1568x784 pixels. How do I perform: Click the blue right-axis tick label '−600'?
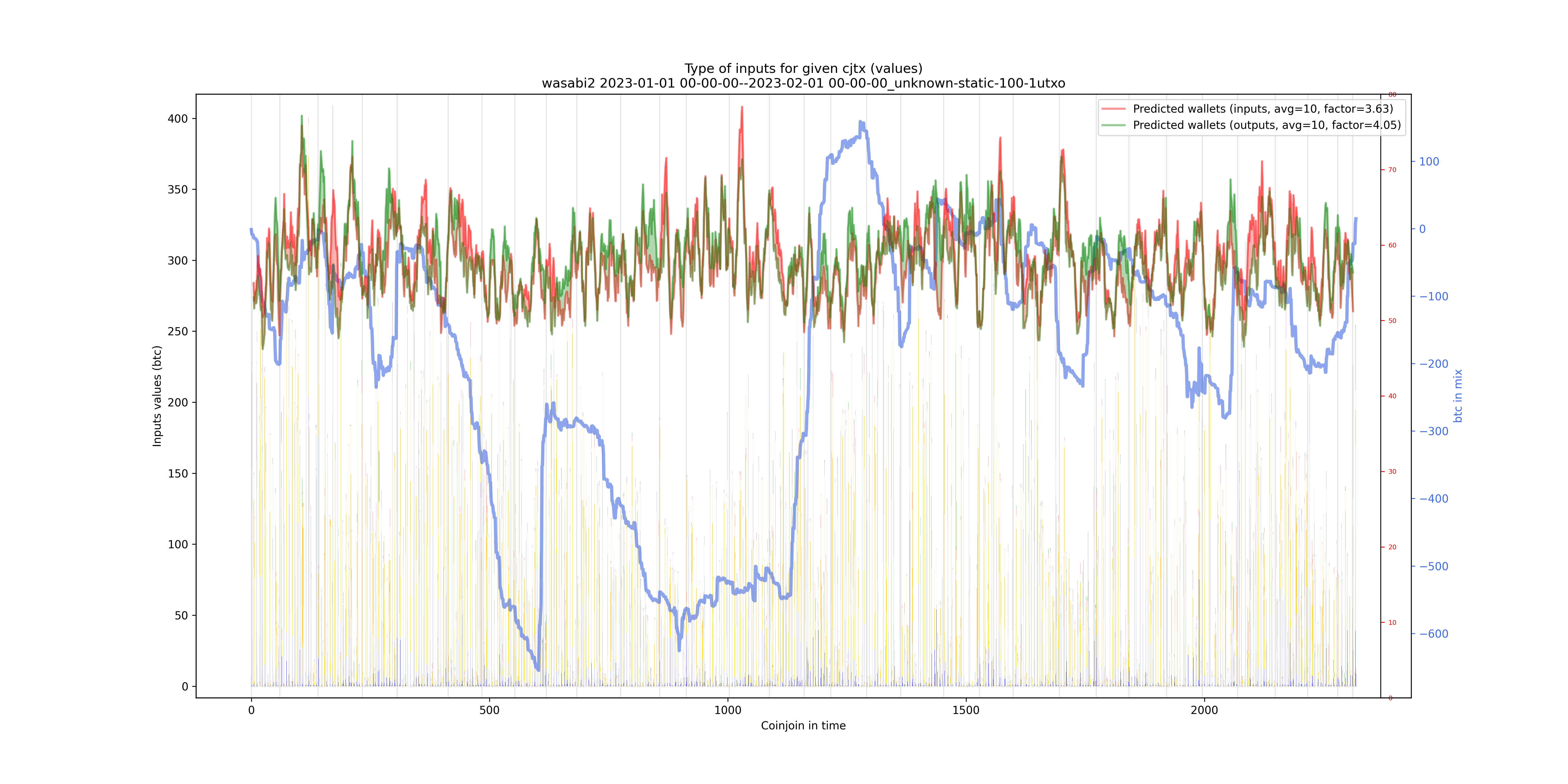coord(1433,634)
